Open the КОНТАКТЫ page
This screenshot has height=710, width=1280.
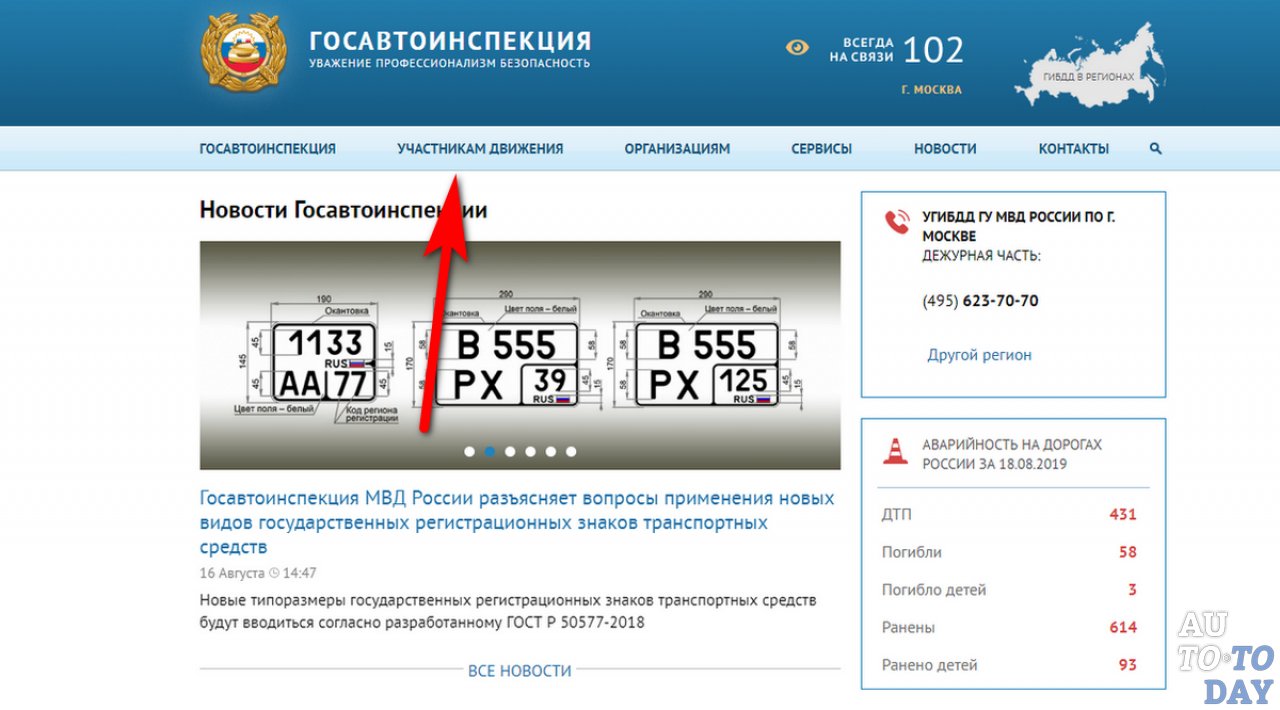point(1074,147)
